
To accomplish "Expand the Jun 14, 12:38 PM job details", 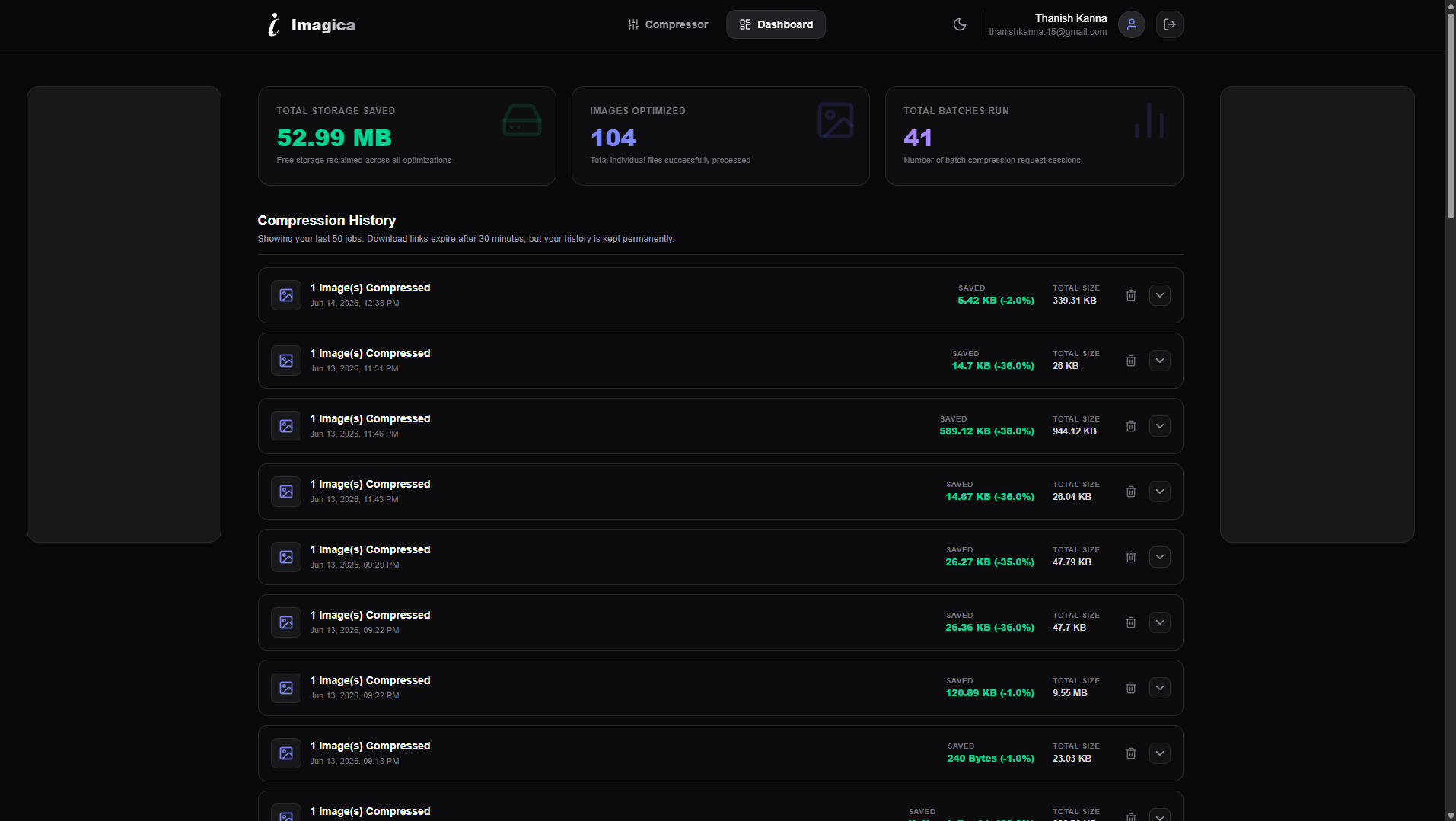I will [x=1160, y=295].
